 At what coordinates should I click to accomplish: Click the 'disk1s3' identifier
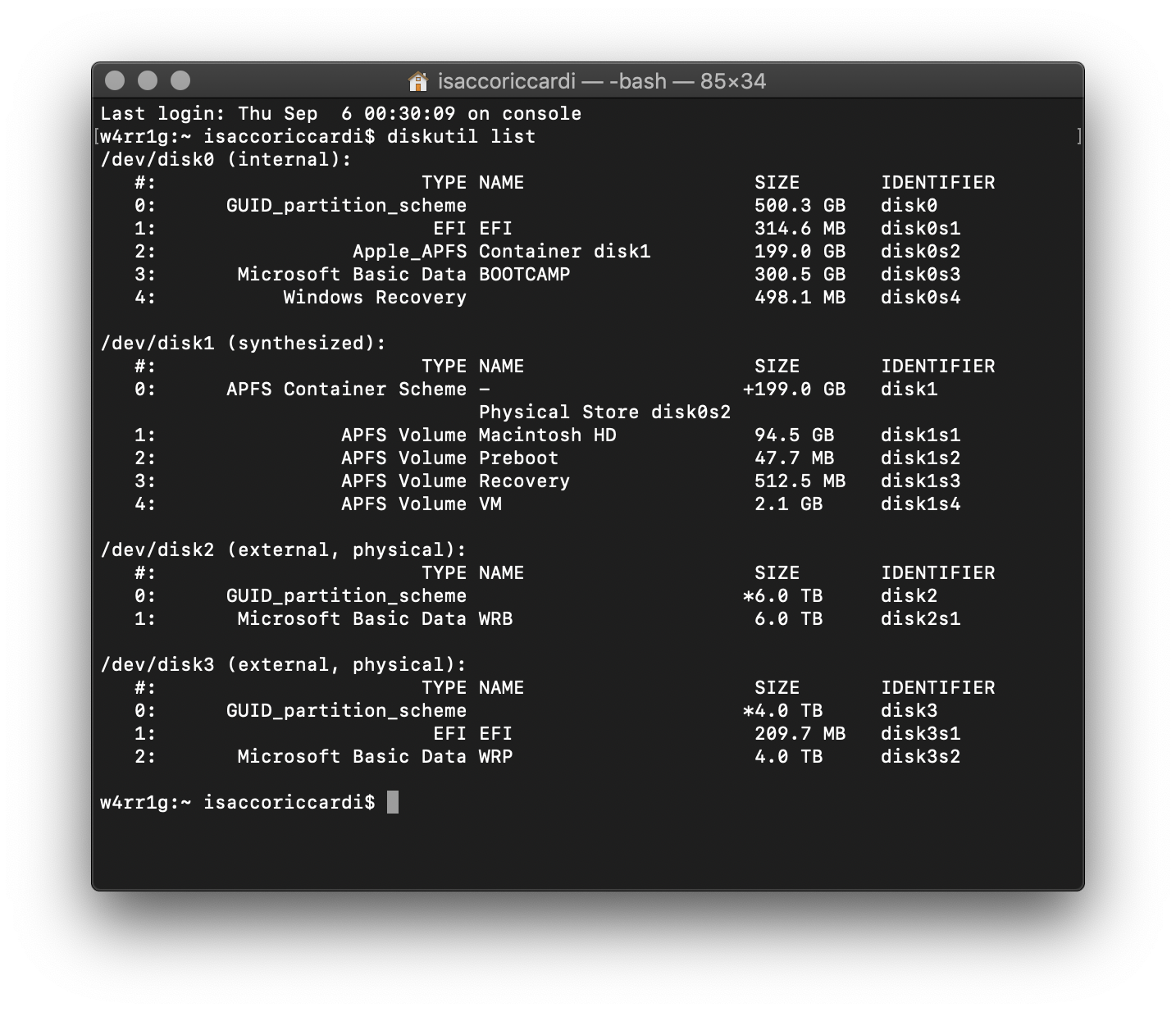point(921,481)
